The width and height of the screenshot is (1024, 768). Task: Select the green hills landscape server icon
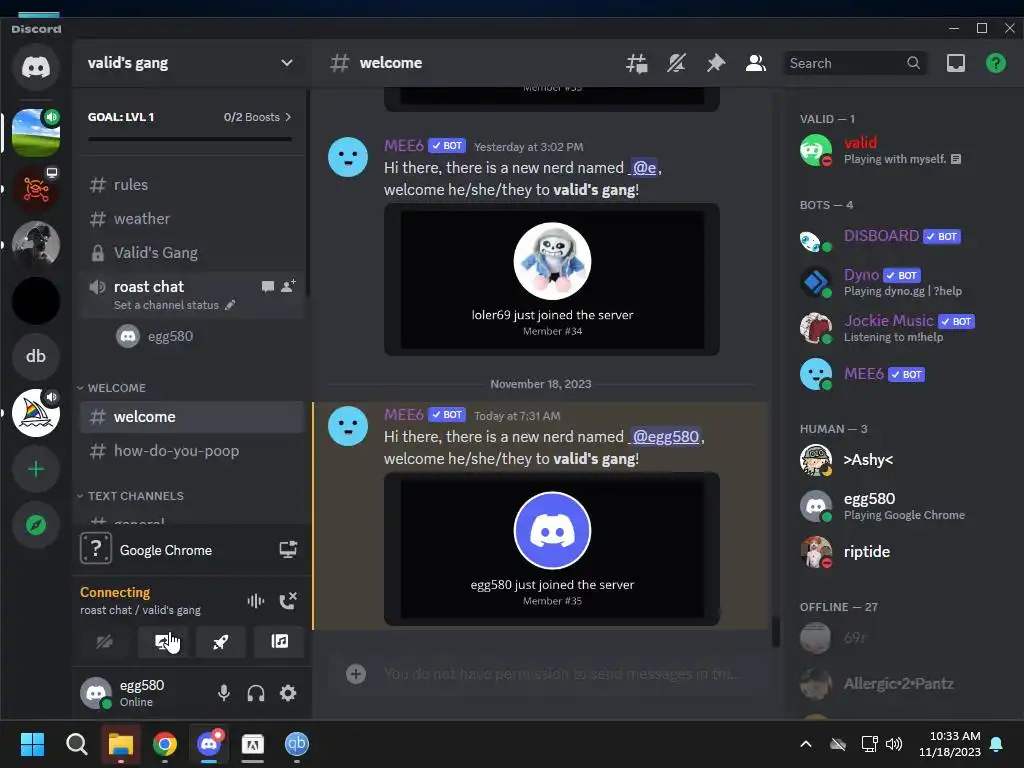36,133
